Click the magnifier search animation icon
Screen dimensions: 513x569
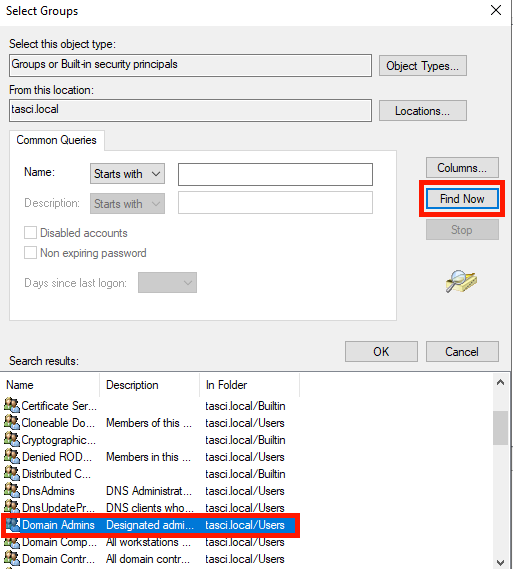(461, 281)
